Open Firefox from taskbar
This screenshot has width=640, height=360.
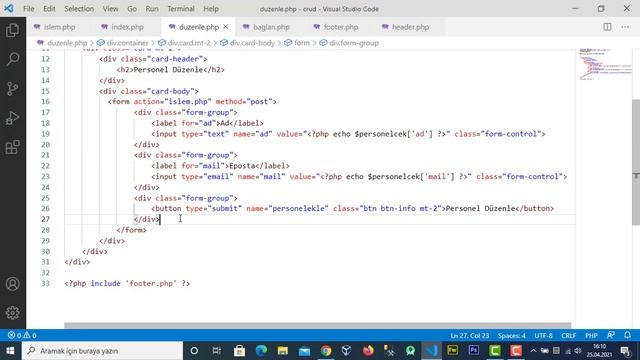pyautogui.click(x=368, y=351)
